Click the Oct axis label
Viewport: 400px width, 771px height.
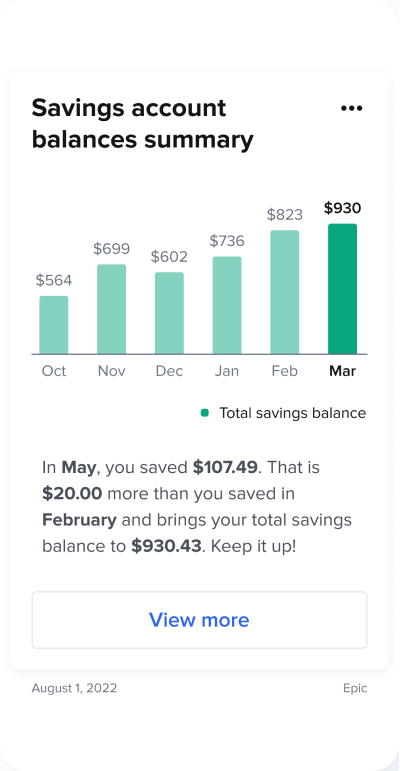tap(54, 371)
